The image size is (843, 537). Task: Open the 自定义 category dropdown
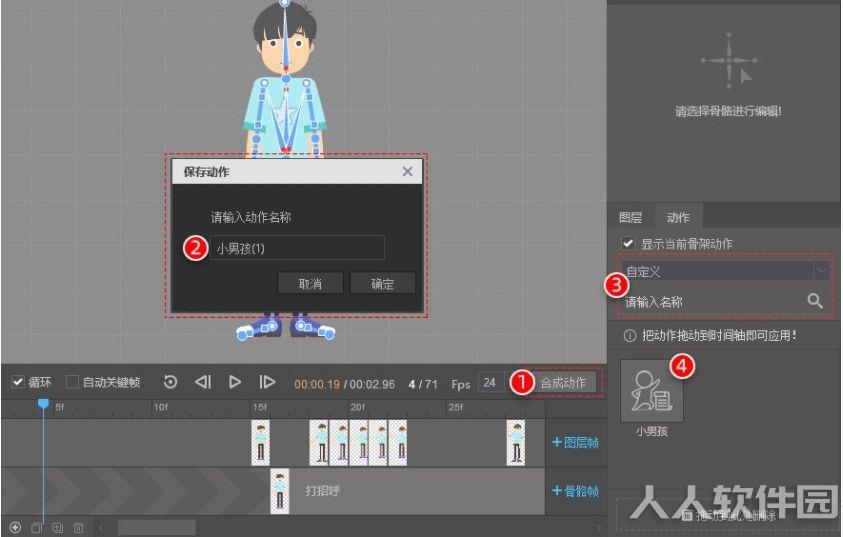[x=725, y=271]
